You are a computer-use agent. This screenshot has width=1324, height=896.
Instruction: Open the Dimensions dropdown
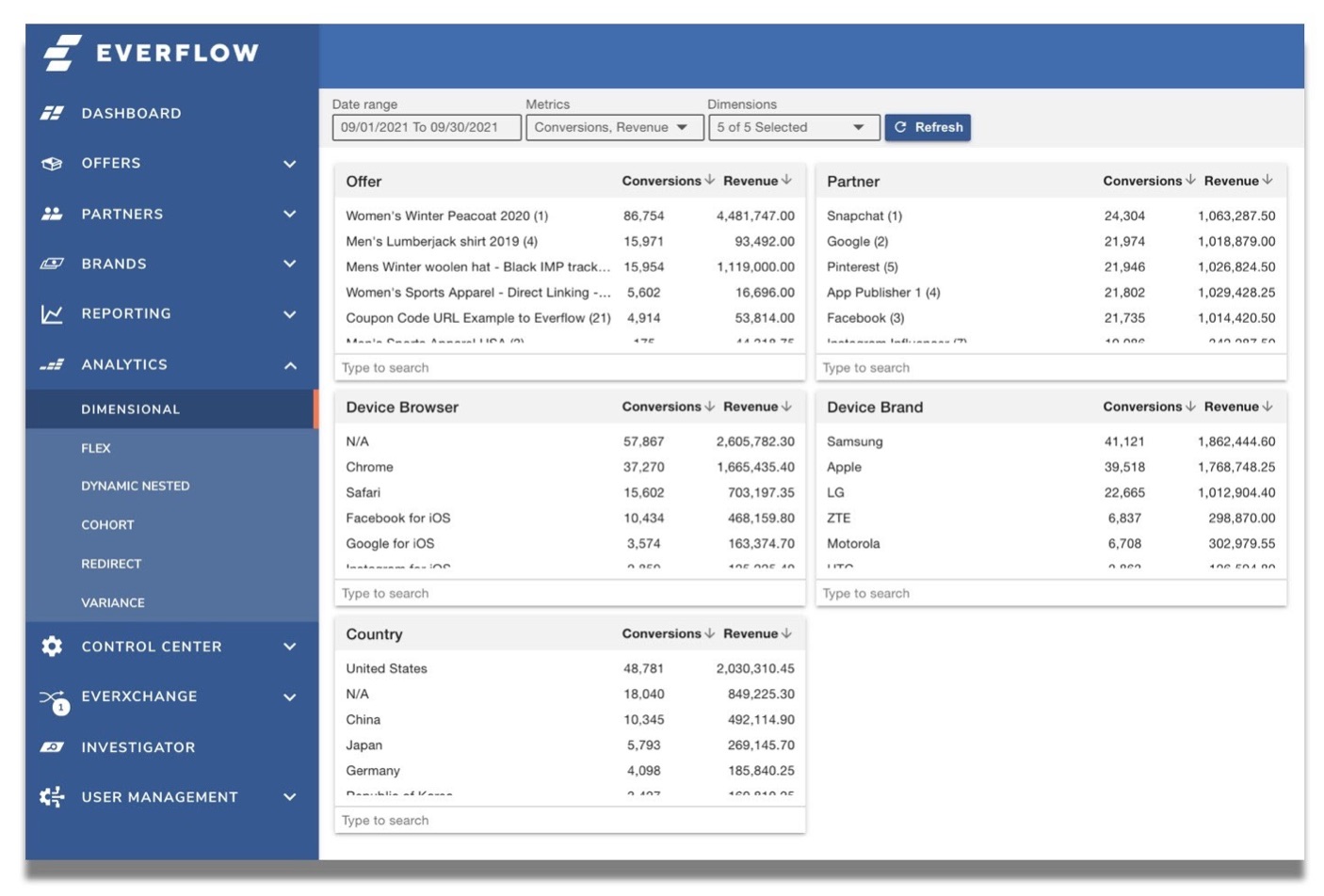[x=794, y=127]
